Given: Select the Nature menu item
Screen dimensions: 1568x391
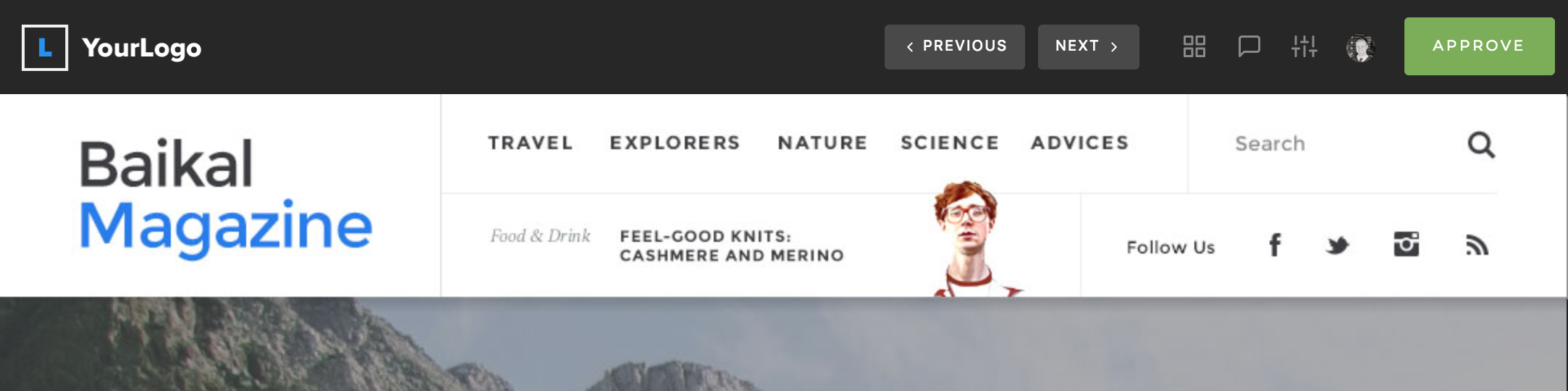Looking at the screenshot, I should point(823,143).
